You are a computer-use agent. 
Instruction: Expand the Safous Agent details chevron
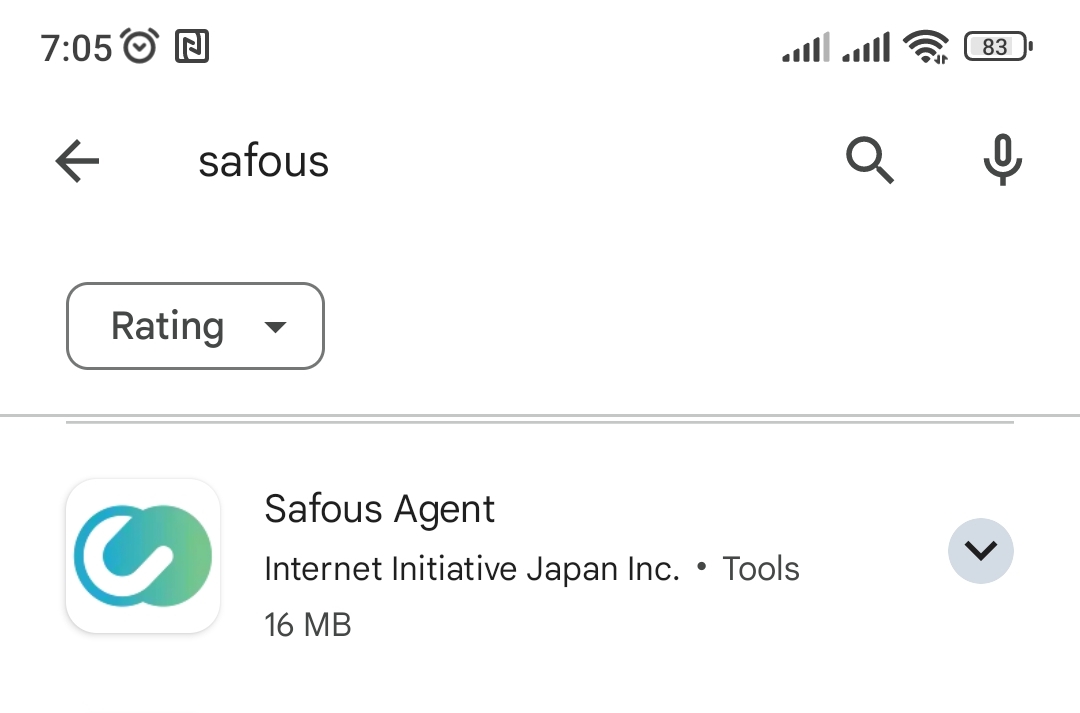pyautogui.click(x=980, y=550)
